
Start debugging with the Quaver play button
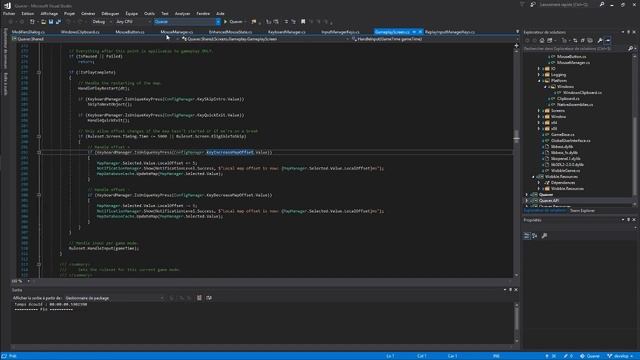(233, 22)
